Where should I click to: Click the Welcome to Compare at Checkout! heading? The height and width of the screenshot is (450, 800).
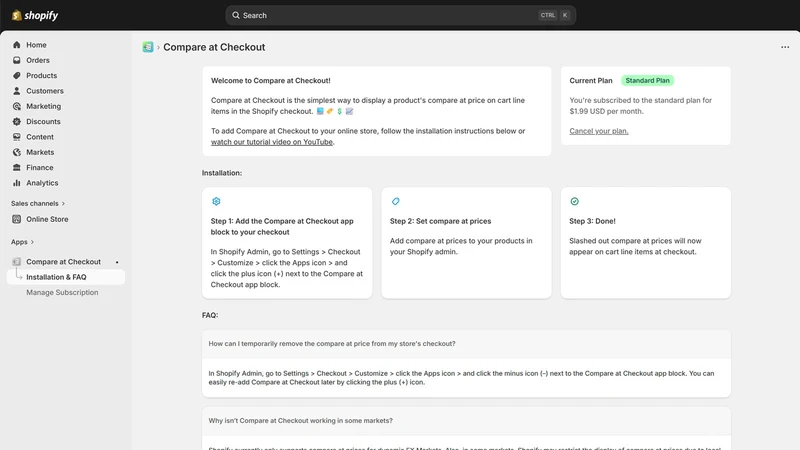click(x=270, y=81)
